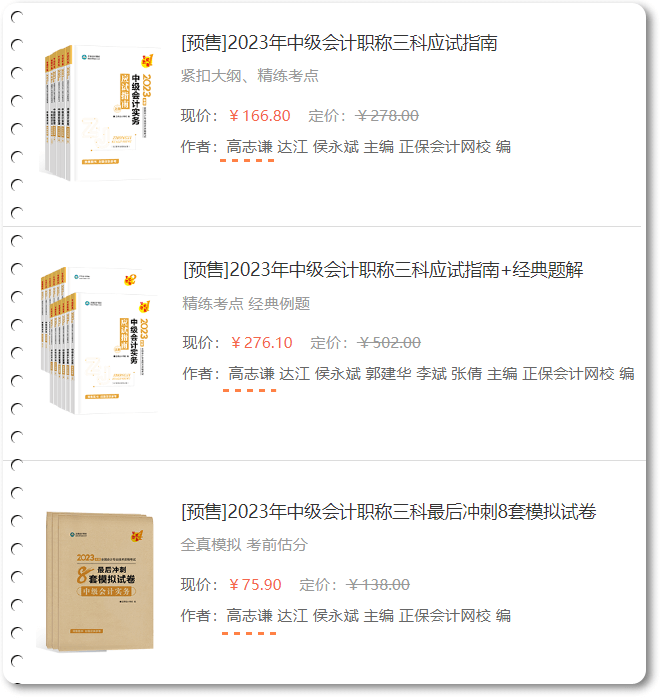660x698 pixels.
Task: Click 紧扣大纲、精练考点 subtitle text
Action: click(250, 76)
